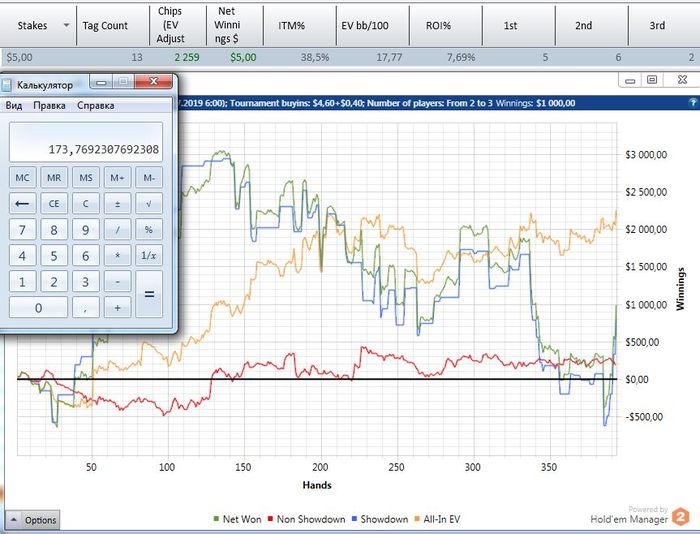Click MC memory clear key
Image resolution: width=700 pixels, height=534 pixels.
[x=22, y=178]
